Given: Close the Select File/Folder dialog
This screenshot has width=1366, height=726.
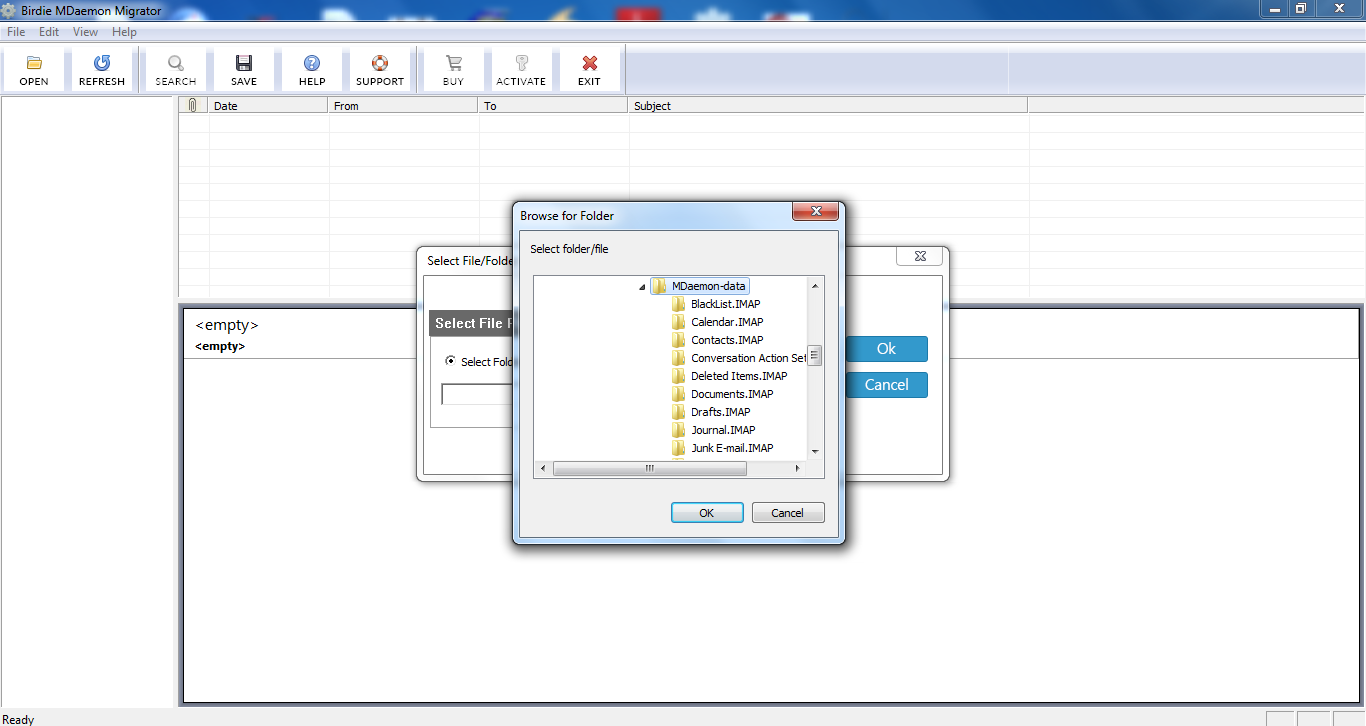Looking at the screenshot, I should (920, 256).
